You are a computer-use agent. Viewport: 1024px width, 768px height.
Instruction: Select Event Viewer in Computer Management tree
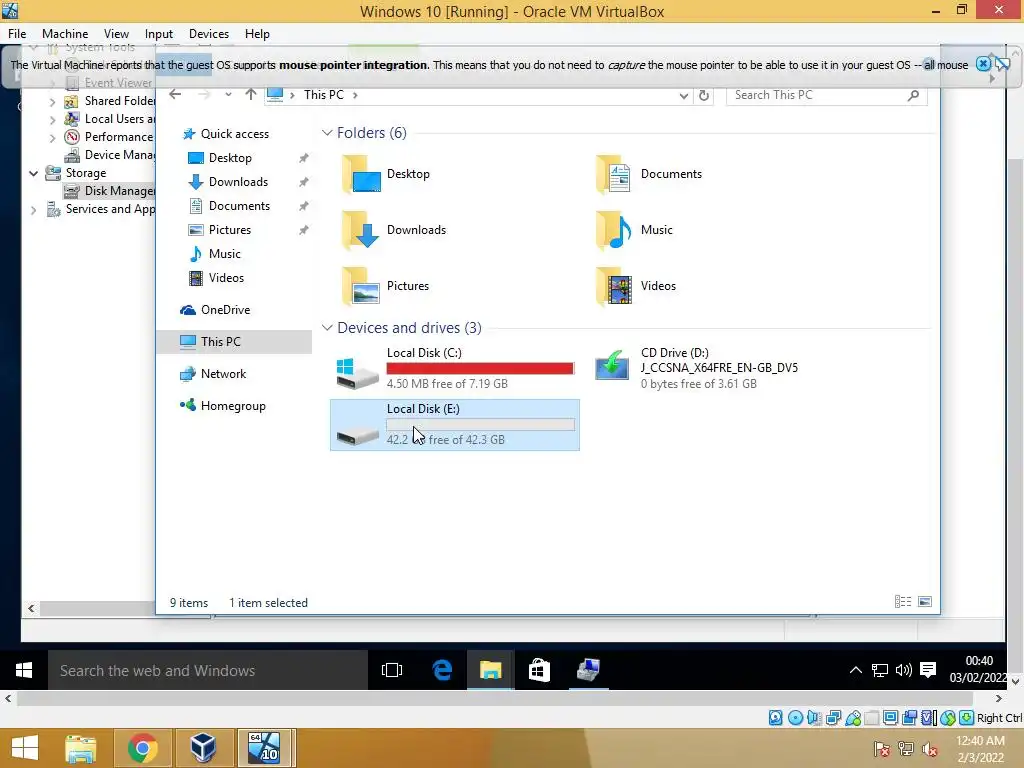108,83
